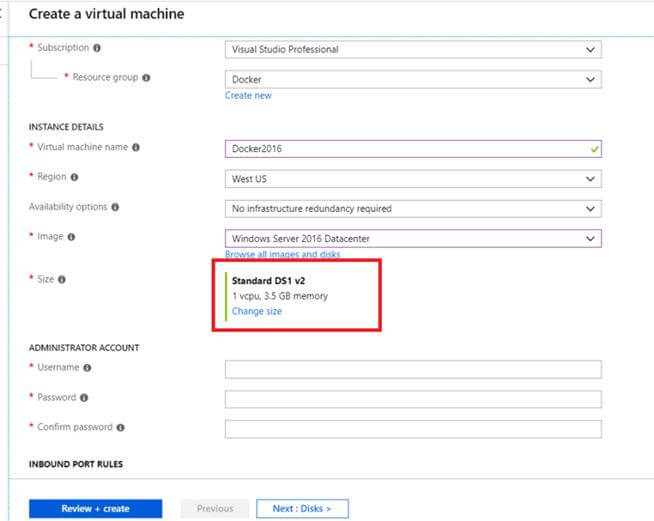Open the Image dropdown for Windows Server 2016

click(413, 239)
